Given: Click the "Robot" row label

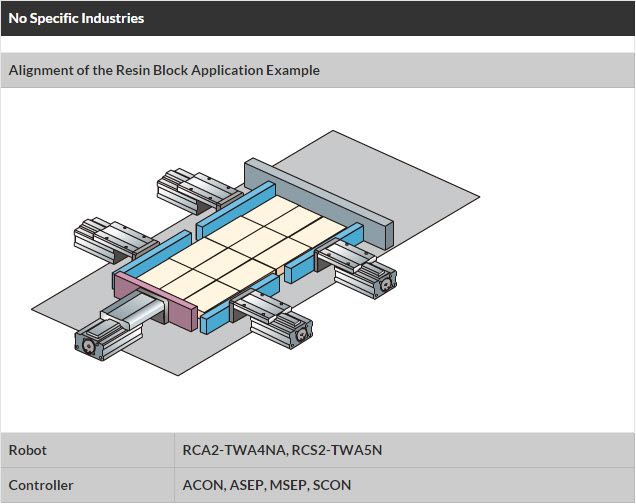Looking at the screenshot, I should point(27,450).
